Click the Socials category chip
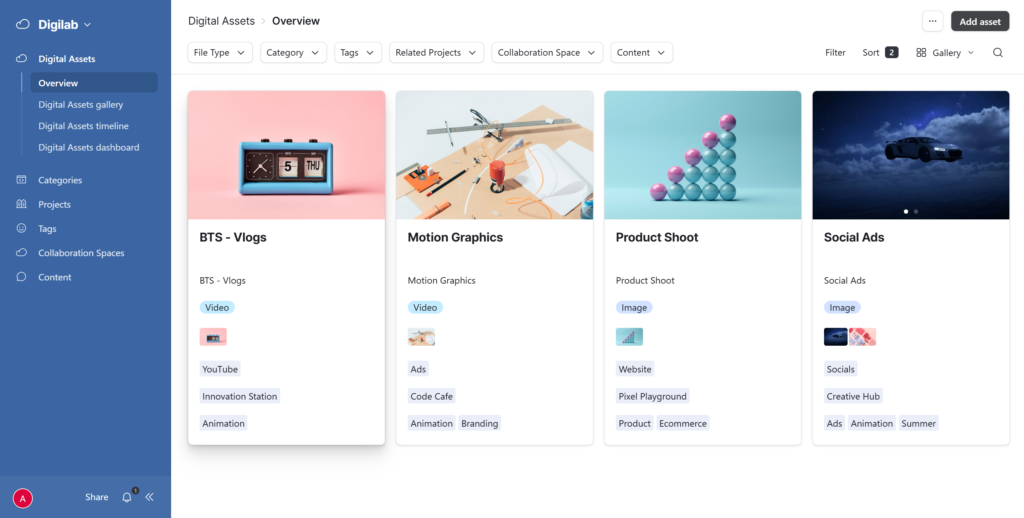Image resolution: width=1024 pixels, height=518 pixels. (x=840, y=369)
